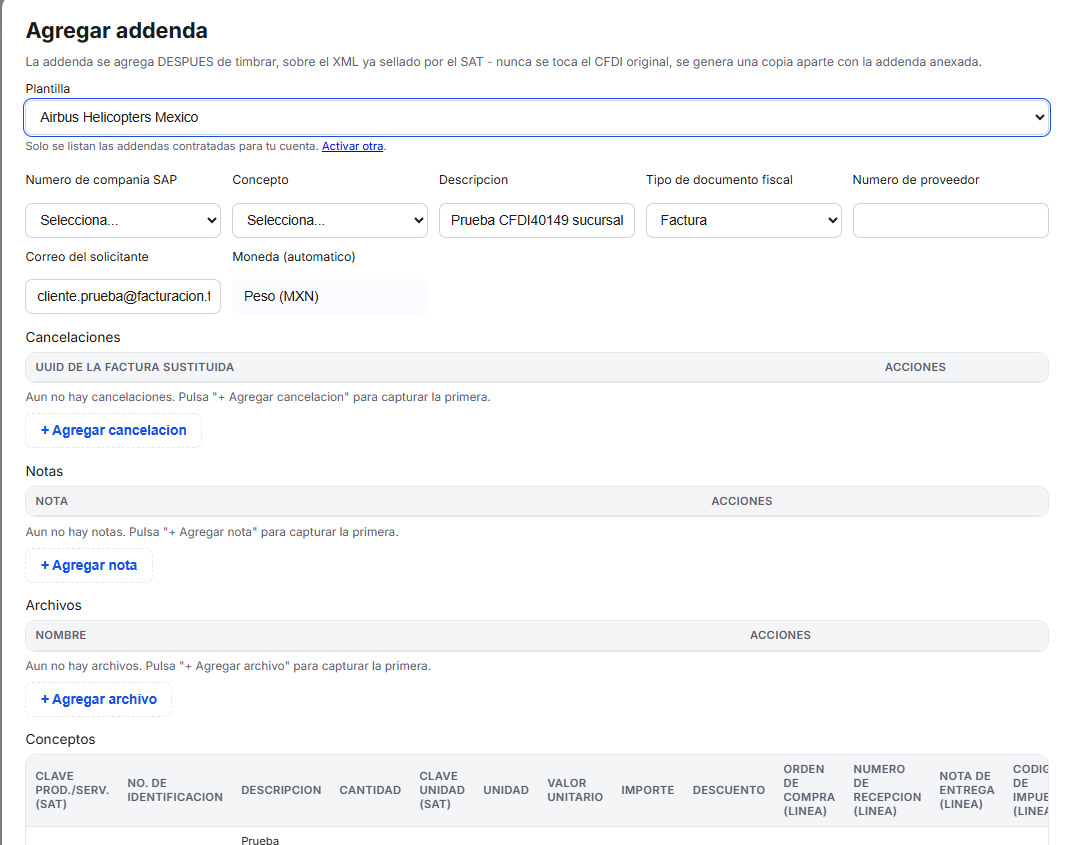
Task: Click the 'Cancelaciones' section title
Action: (x=73, y=337)
